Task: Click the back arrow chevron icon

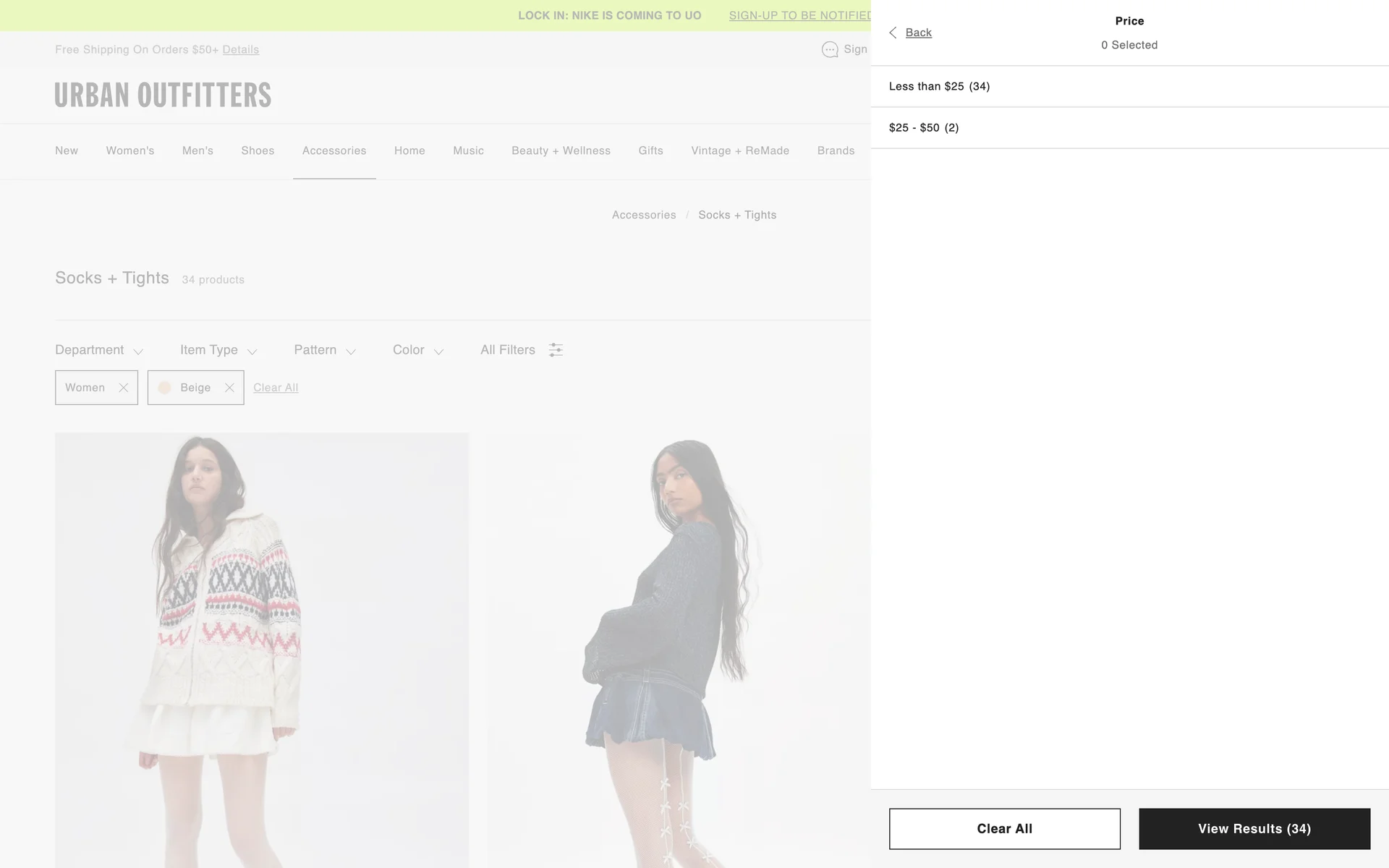Action: (893, 33)
